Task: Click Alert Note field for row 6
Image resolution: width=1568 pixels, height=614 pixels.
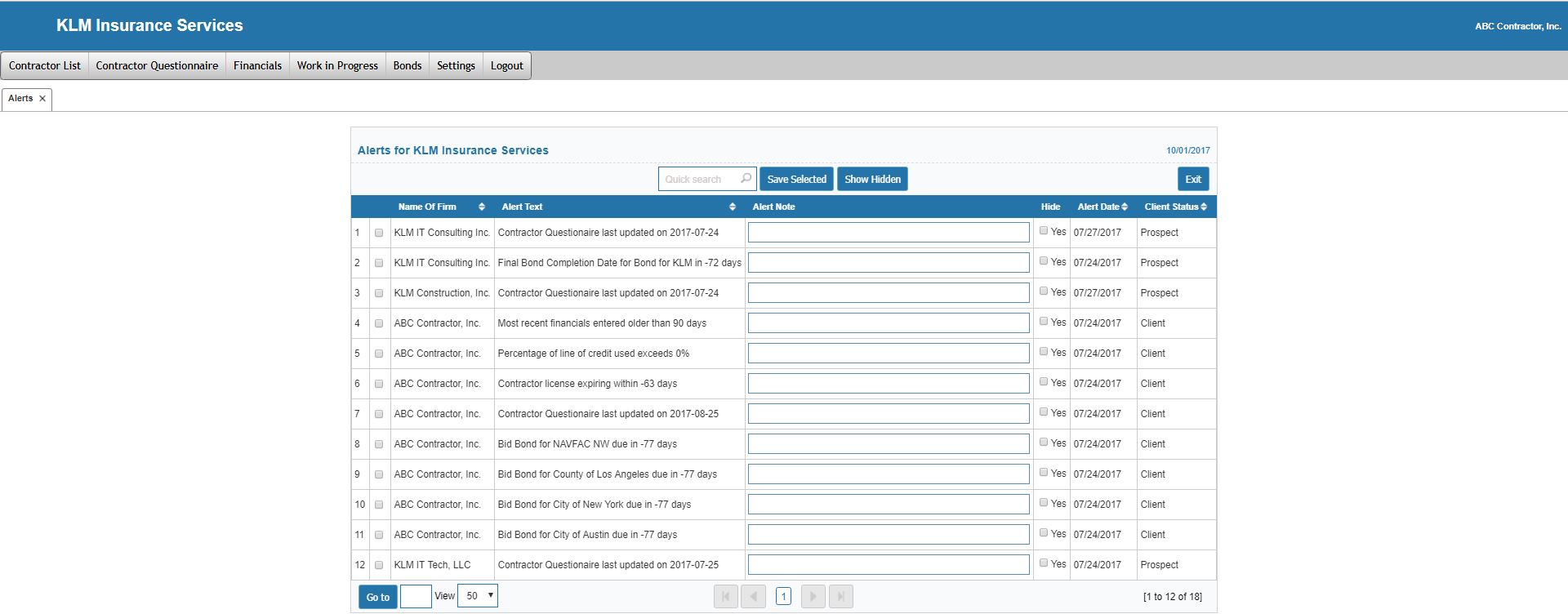Action: tap(889, 384)
